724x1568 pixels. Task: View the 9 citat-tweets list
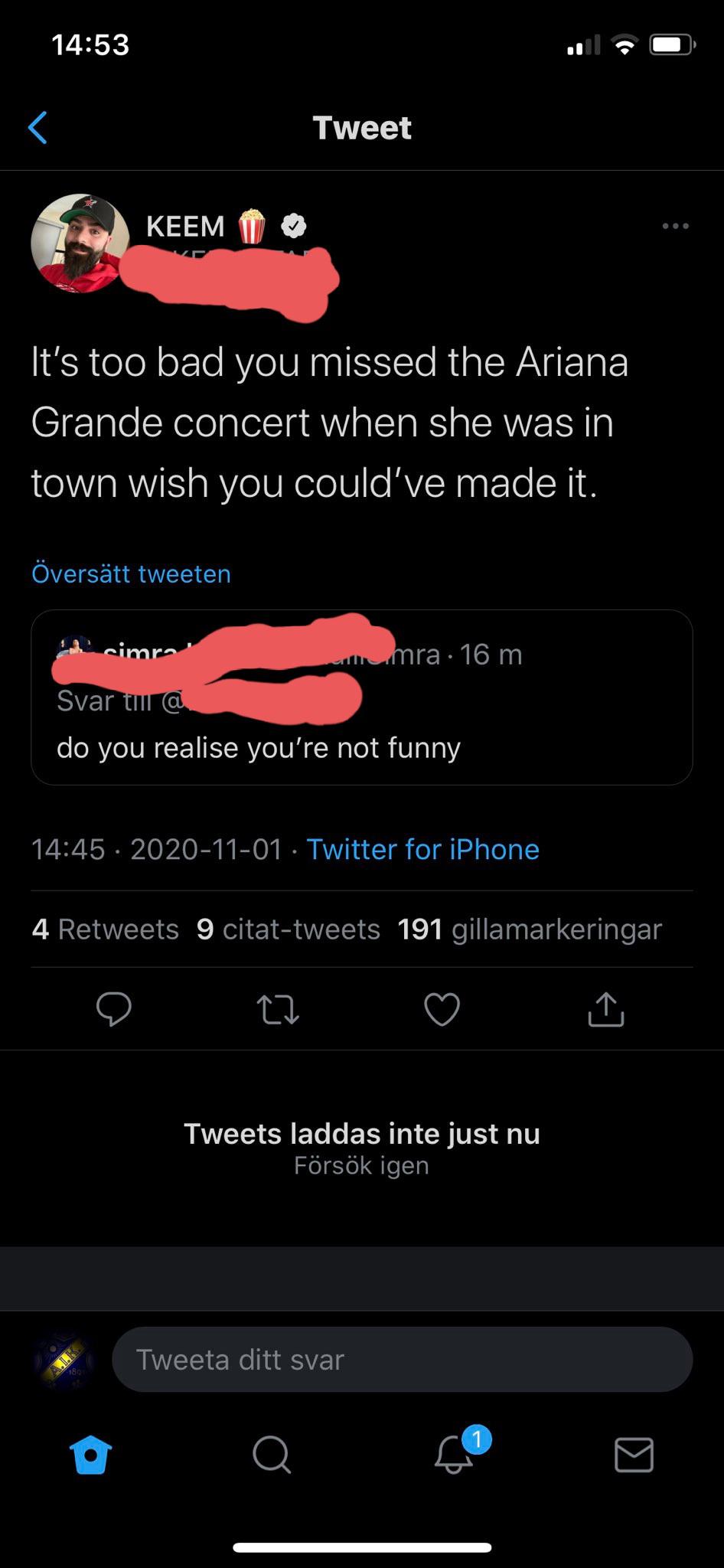[289, 929]
